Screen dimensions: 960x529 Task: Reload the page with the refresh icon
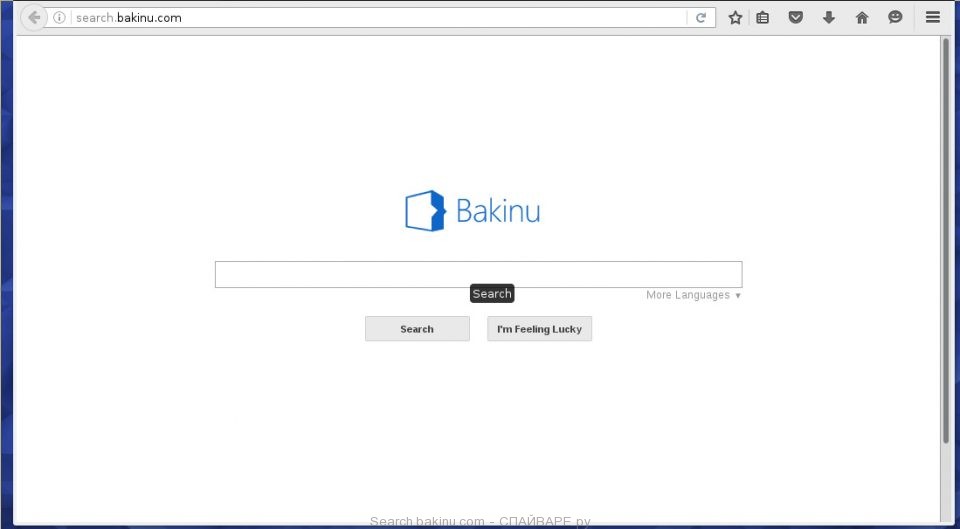point(701,18)
